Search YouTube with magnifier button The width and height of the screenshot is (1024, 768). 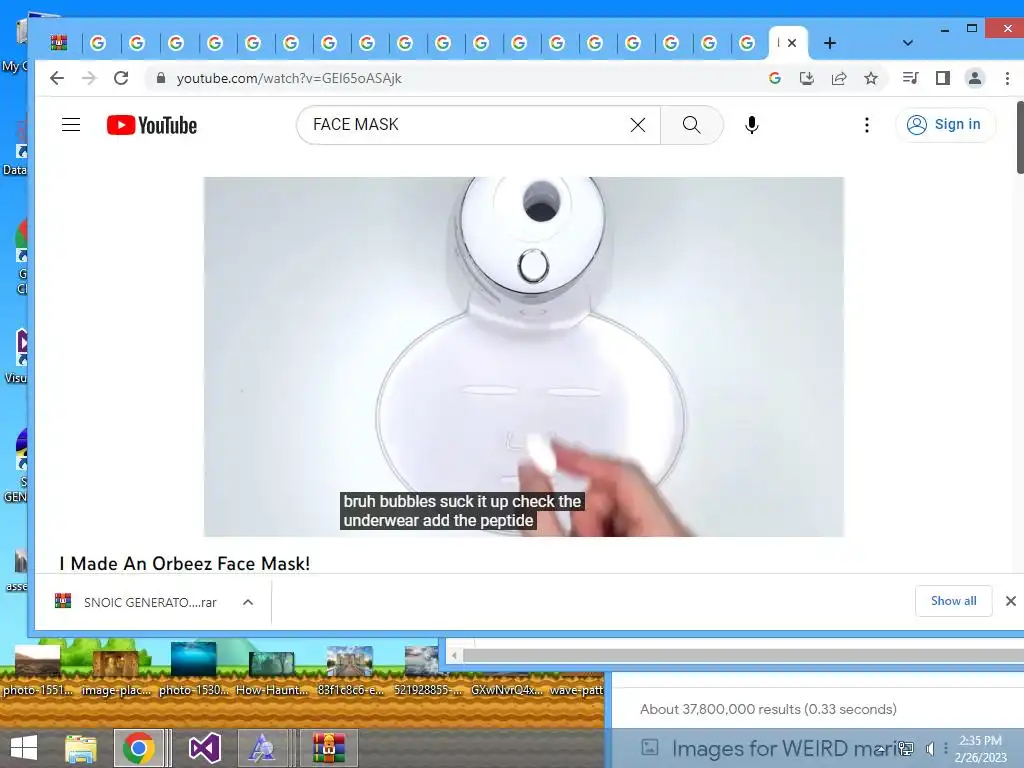[692, 125]
